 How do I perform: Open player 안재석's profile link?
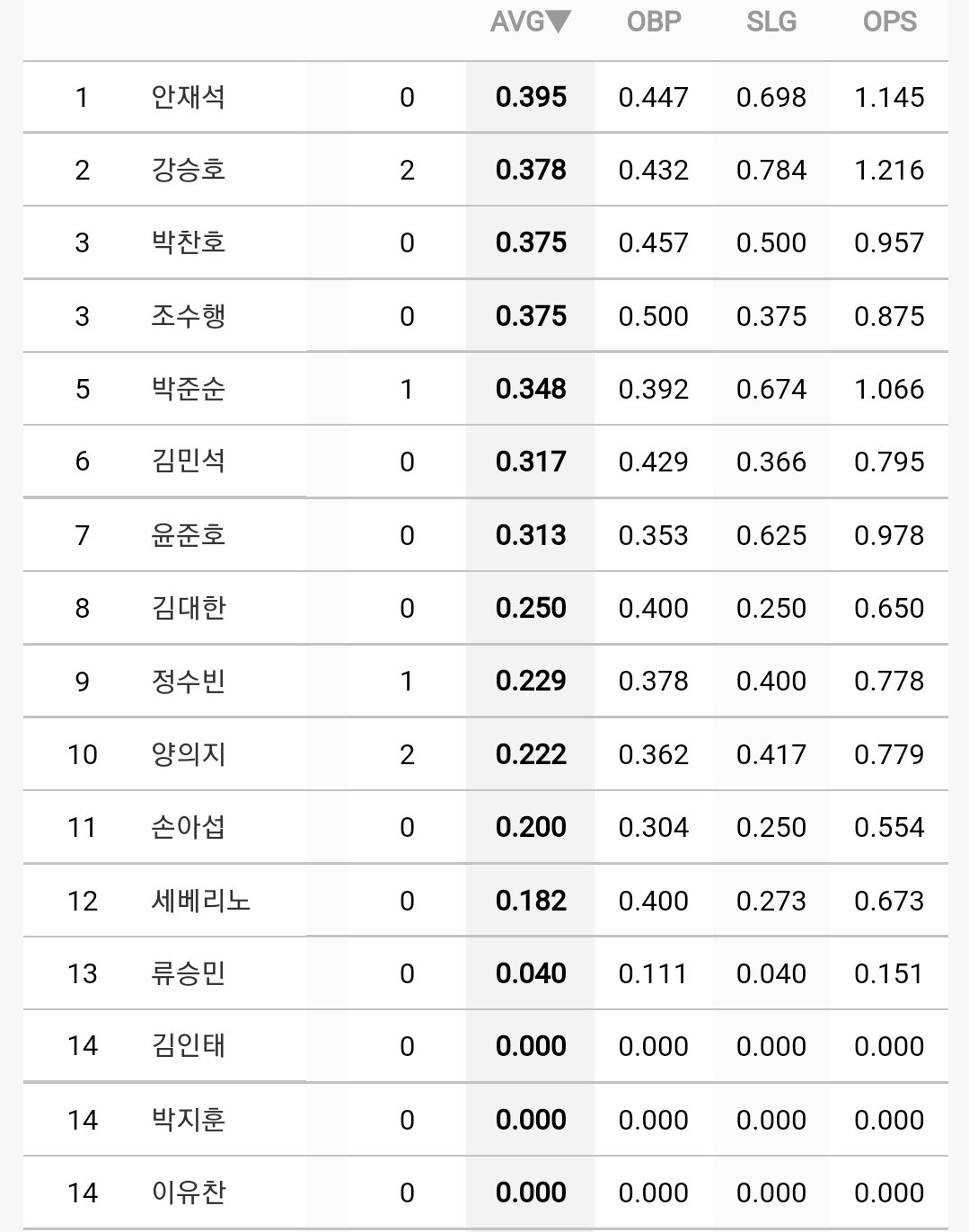188,97
